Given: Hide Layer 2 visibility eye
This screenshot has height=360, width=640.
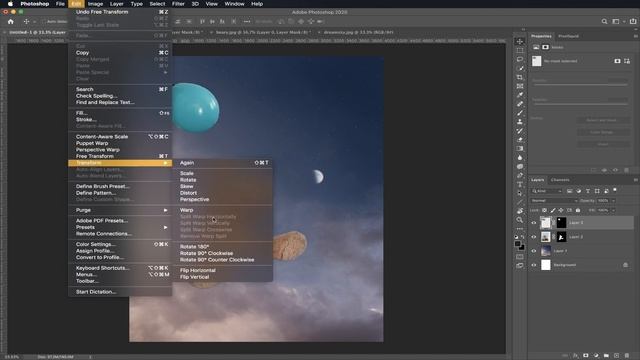Looking at the screenshot, I should coord(533,237).
